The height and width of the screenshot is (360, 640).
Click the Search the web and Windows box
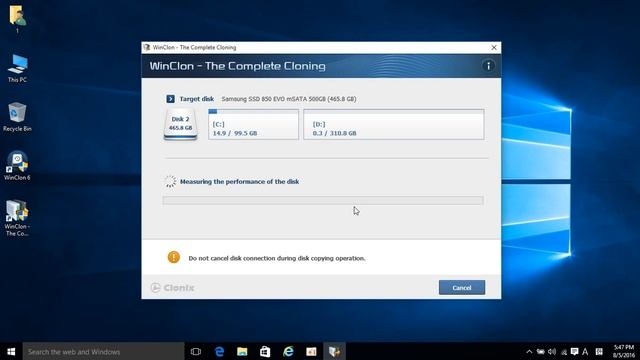103,351
